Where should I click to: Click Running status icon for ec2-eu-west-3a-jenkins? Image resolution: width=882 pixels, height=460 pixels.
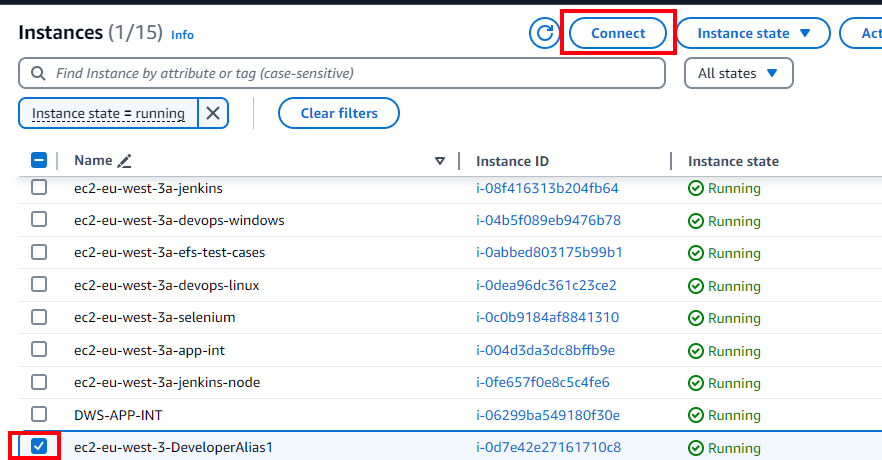coord(696,188)
